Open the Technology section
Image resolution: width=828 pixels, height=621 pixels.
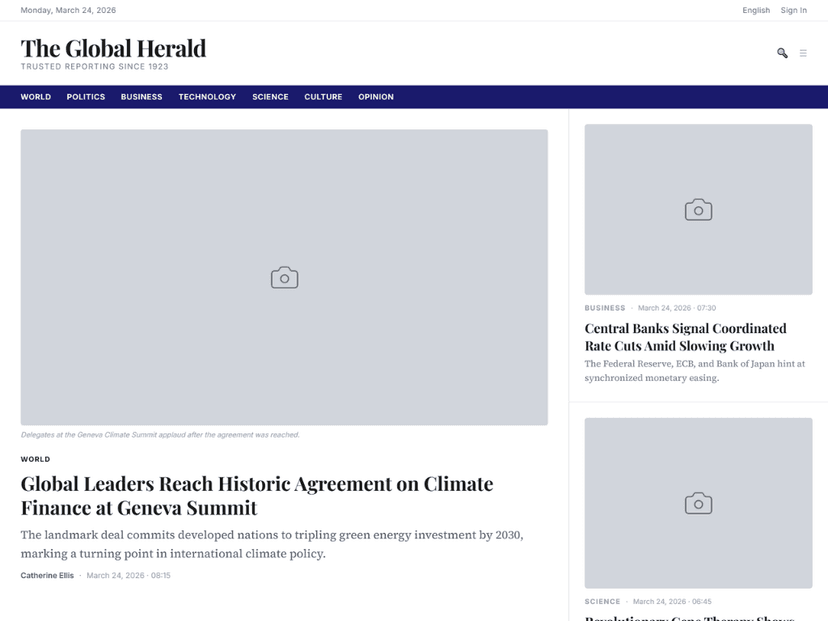coord(207,97)
